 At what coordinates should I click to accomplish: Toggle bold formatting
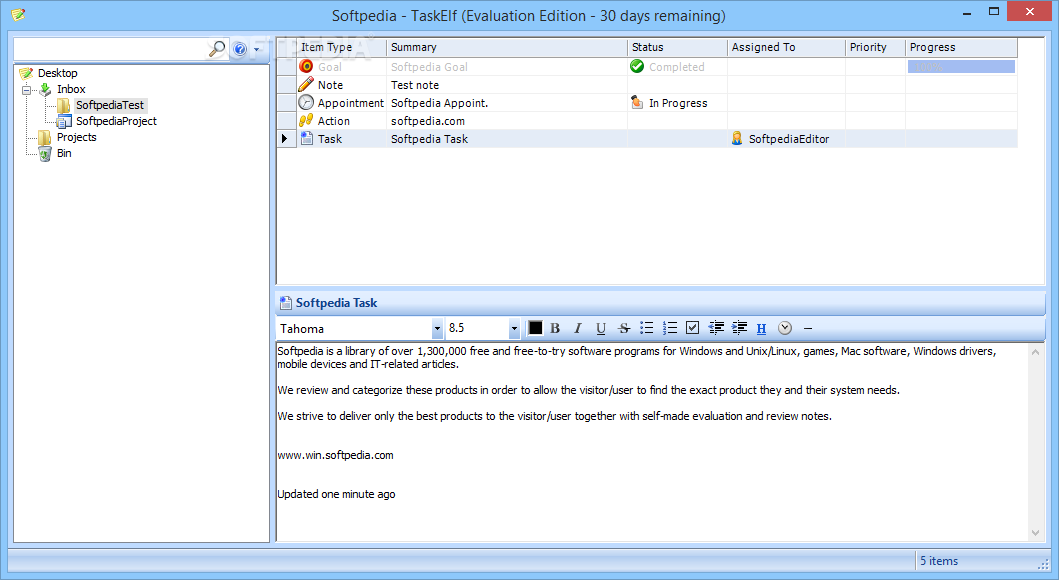point(555,328)
